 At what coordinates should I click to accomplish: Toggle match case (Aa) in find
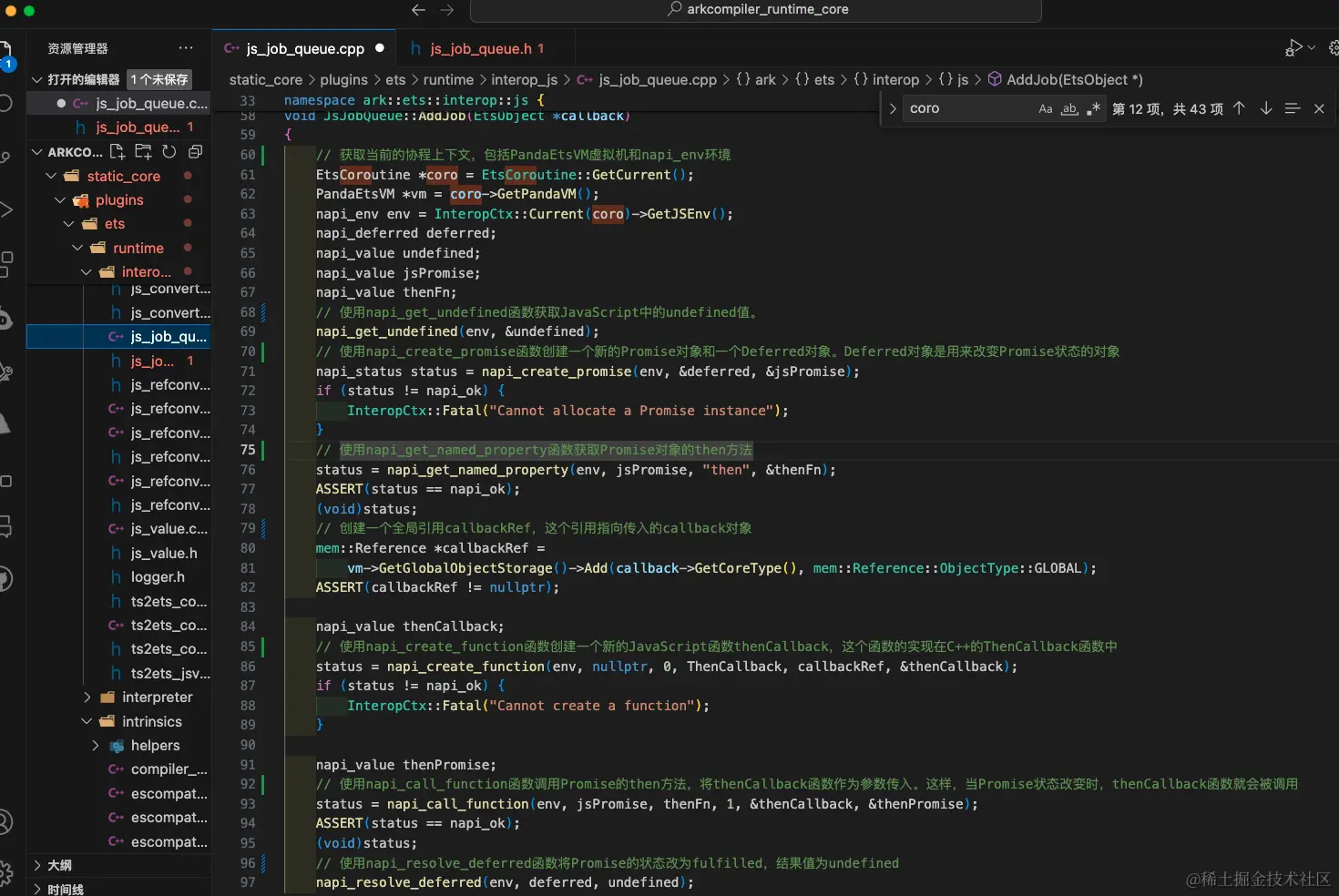(x=1046, y=108)
